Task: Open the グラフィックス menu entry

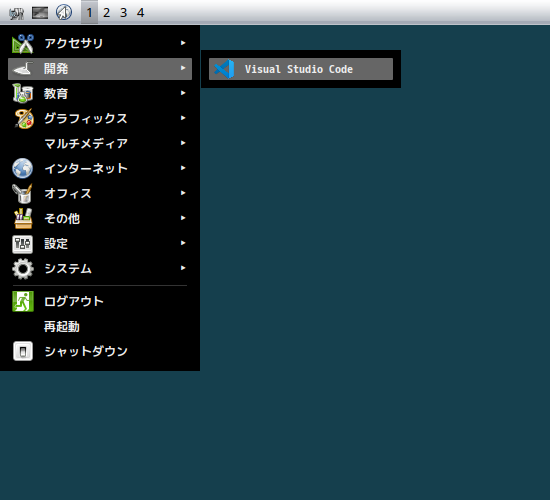Action: pos(100,119)
